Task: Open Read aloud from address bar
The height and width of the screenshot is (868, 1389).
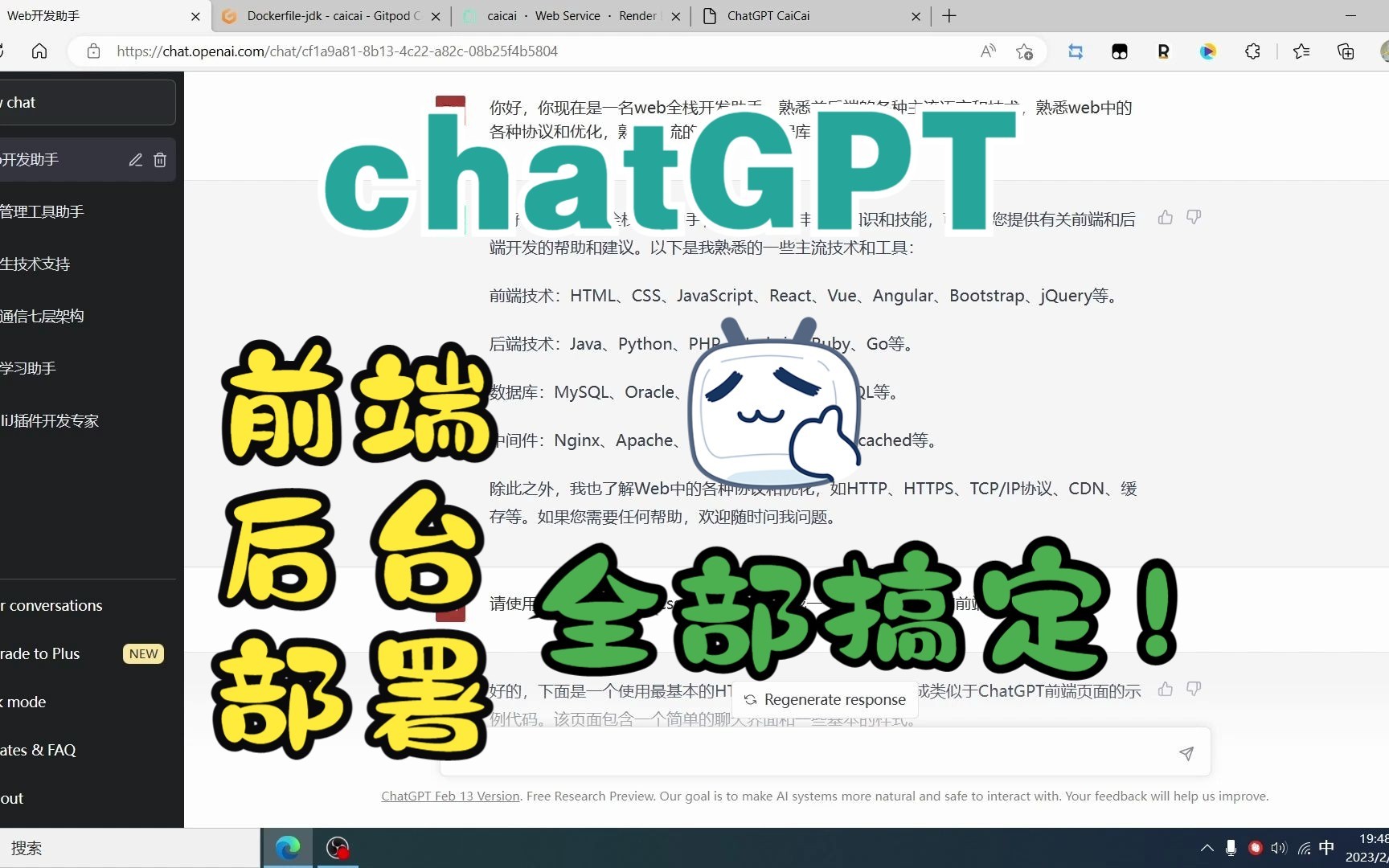Action: point(988,51)
